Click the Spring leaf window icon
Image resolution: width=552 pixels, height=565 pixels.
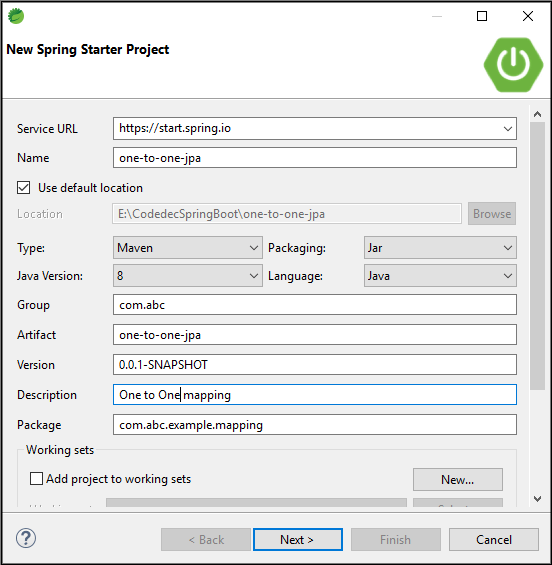click(16, 16)
